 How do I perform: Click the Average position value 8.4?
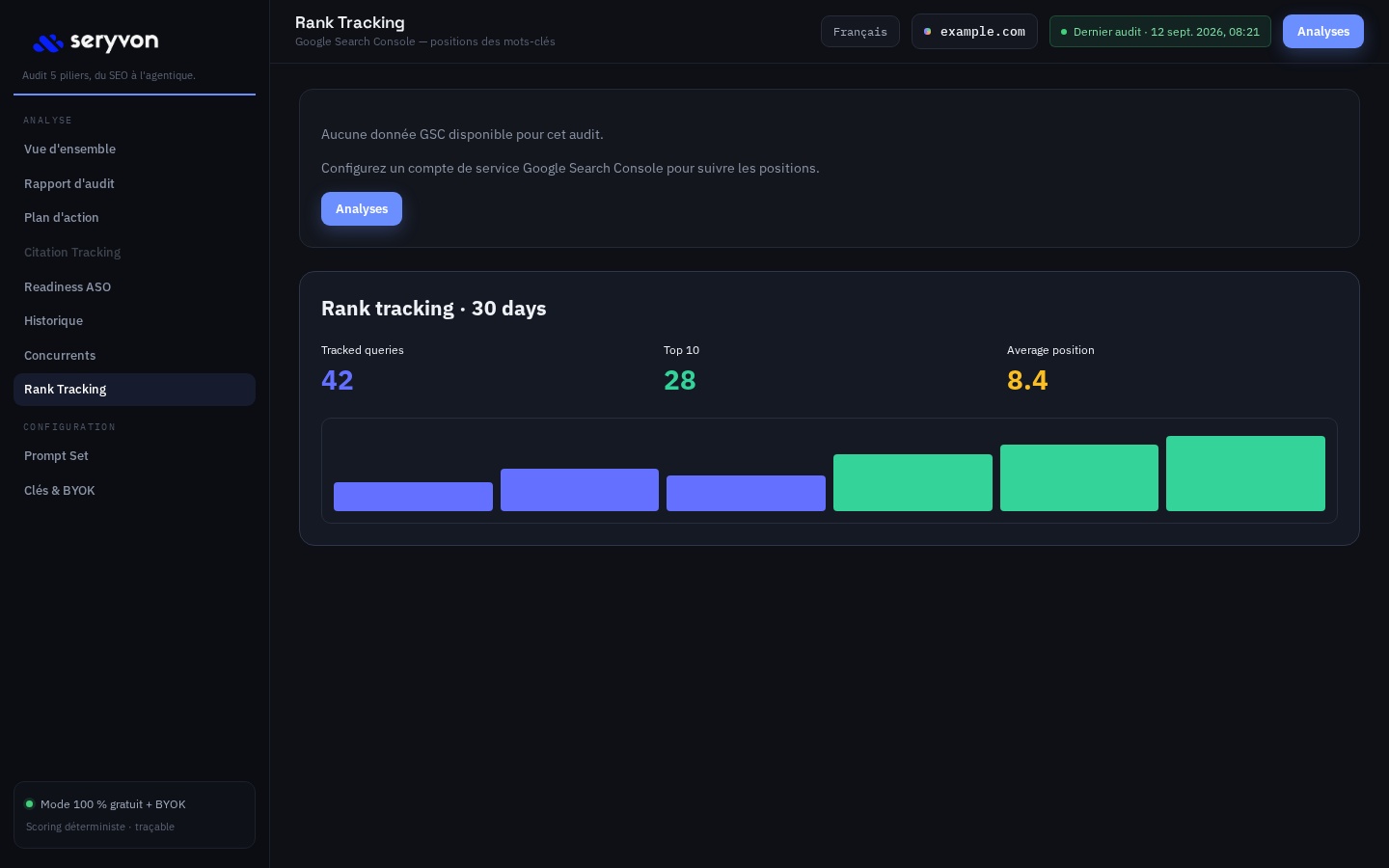1027,380
